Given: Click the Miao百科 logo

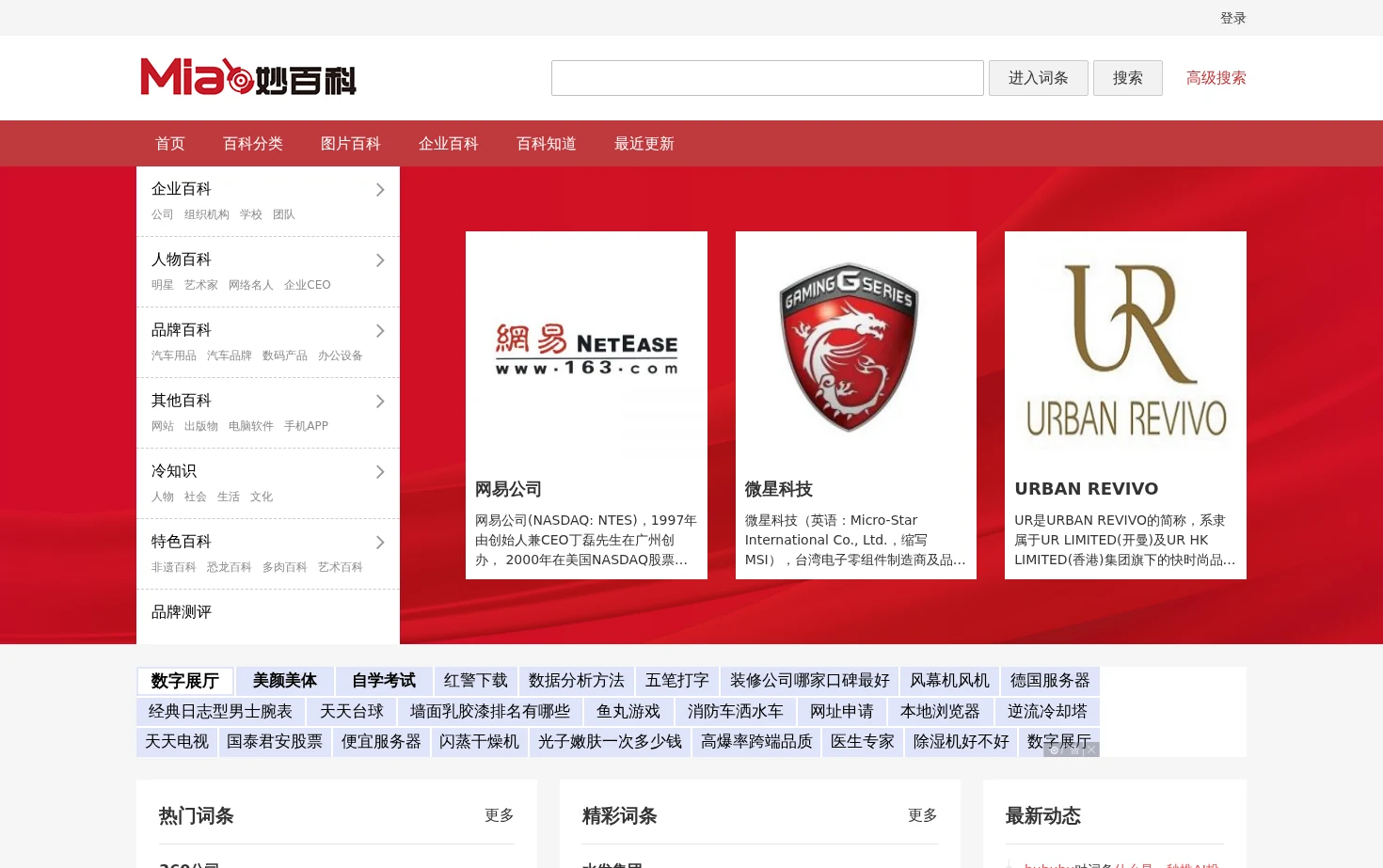Looking at the screenshot, I should click(248, 77).
